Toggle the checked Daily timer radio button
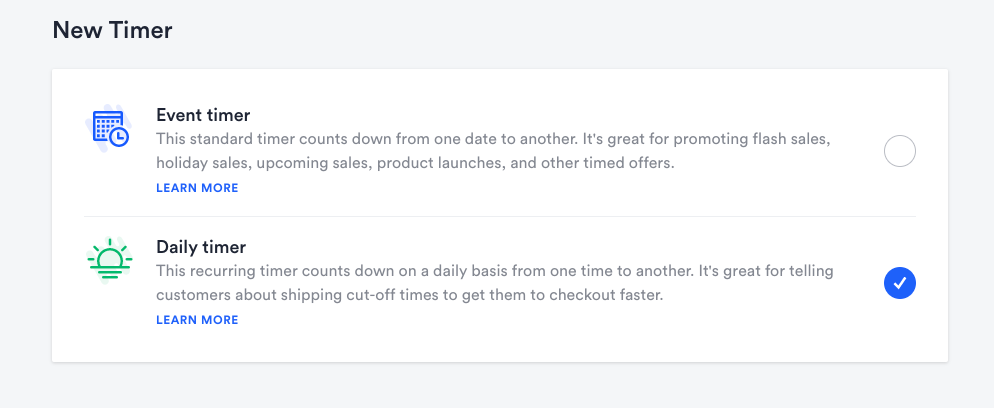Image resolution: width=994 pixels, height=408 pixels. click(x=900, y=284)
